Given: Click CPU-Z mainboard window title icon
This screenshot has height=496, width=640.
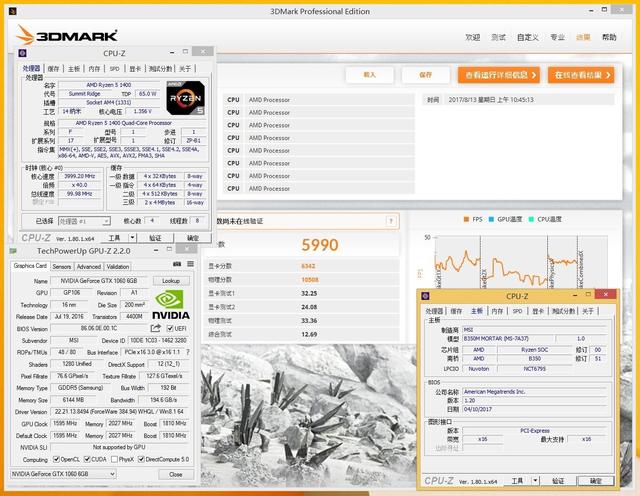Looking at the screenshot, I should (427, 296).
